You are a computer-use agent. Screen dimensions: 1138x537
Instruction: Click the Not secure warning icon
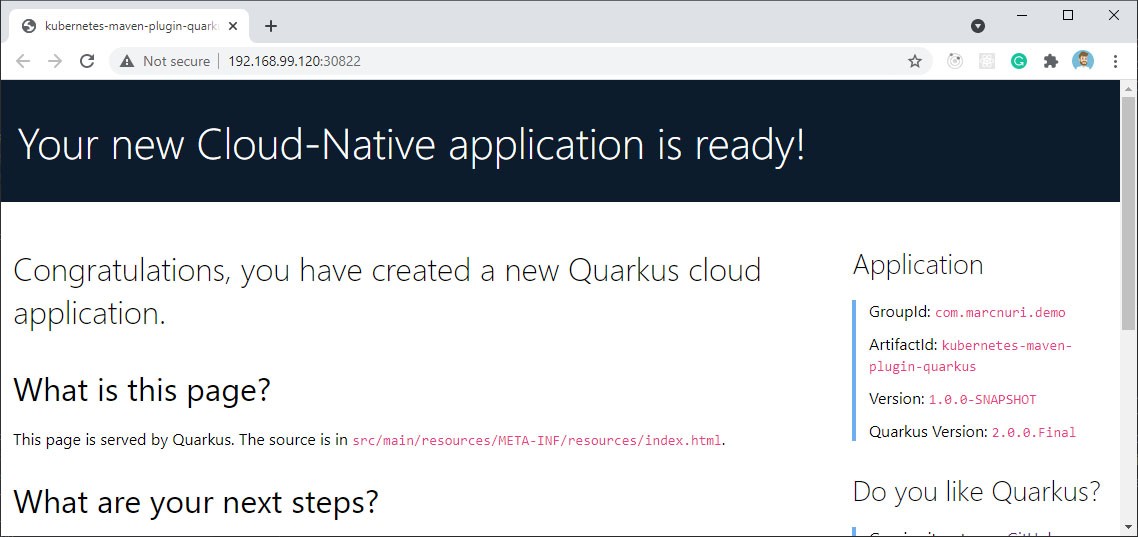click(x=127, y=62)
